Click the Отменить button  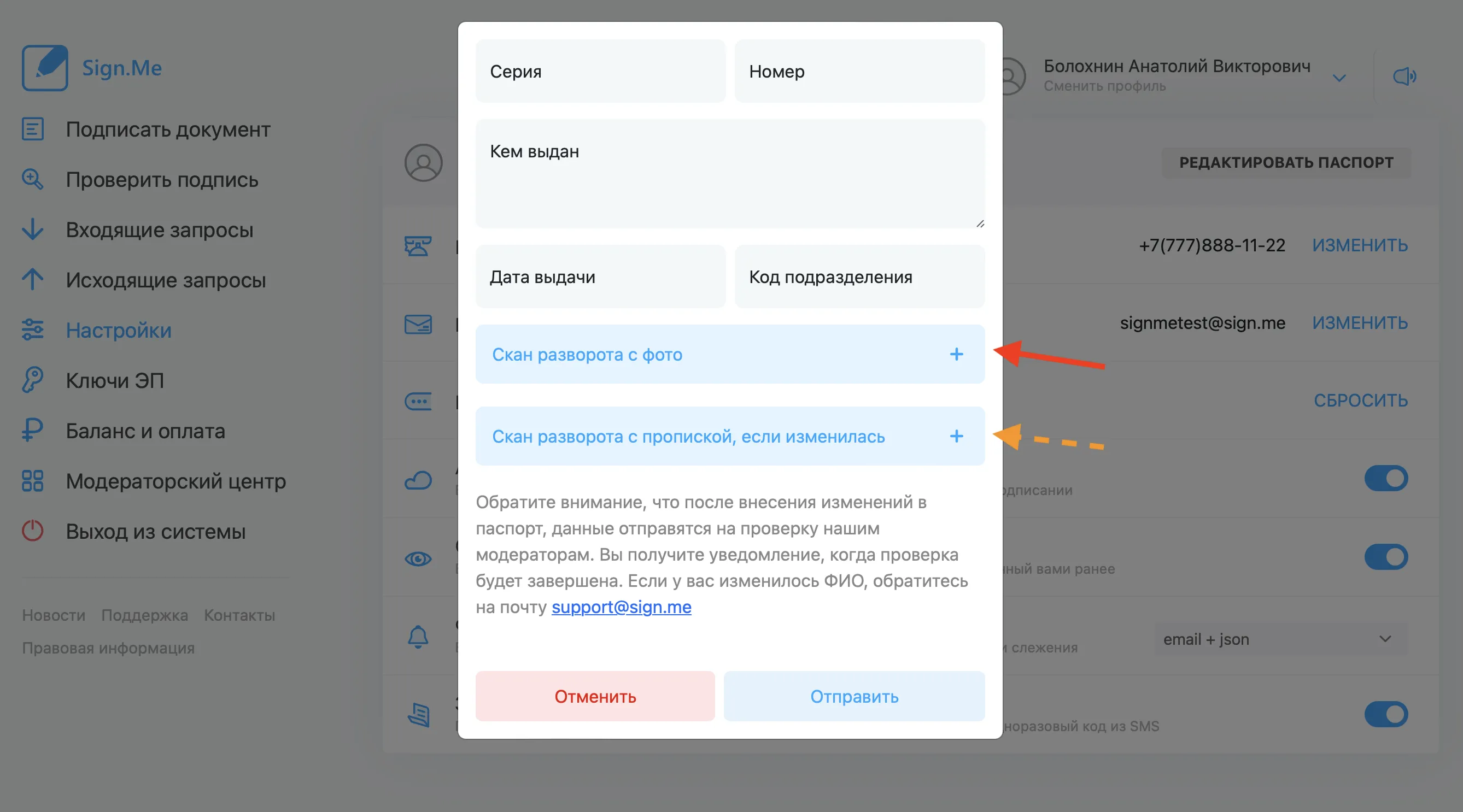click(595, 696)
